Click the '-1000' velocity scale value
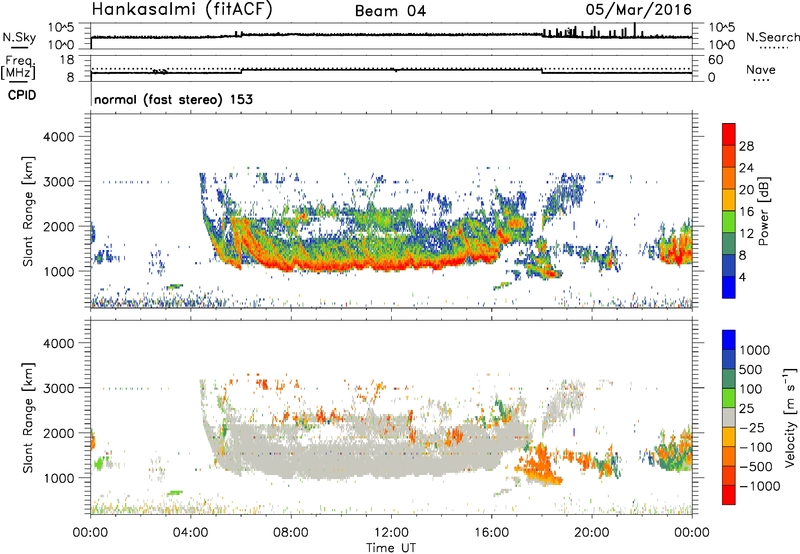This screenshot has height=554, width=800. click(759, 486)
